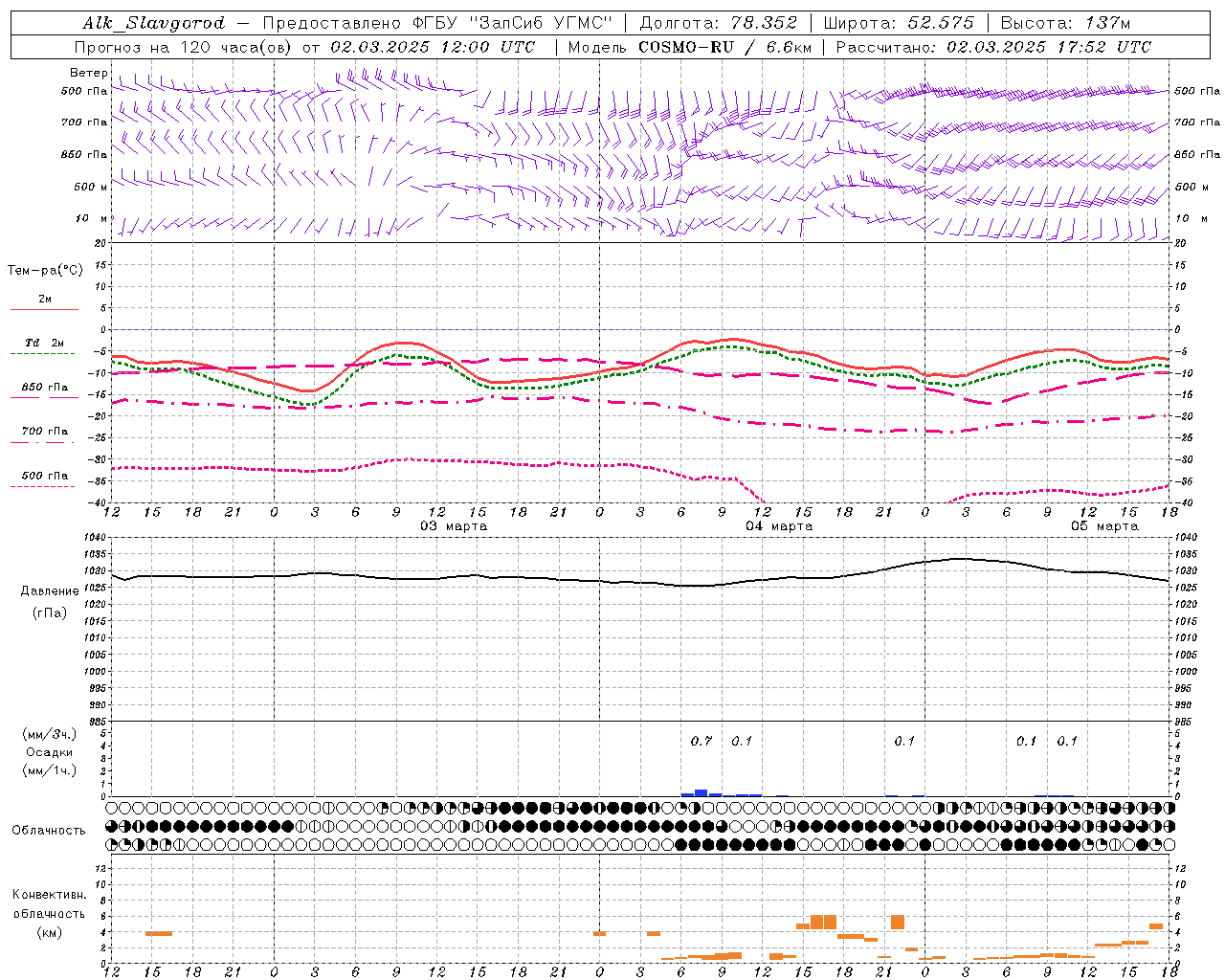Click the '0.7' precipitation amount value
The width and height of the screenshot is (1225, 980).
click(702, 741)
